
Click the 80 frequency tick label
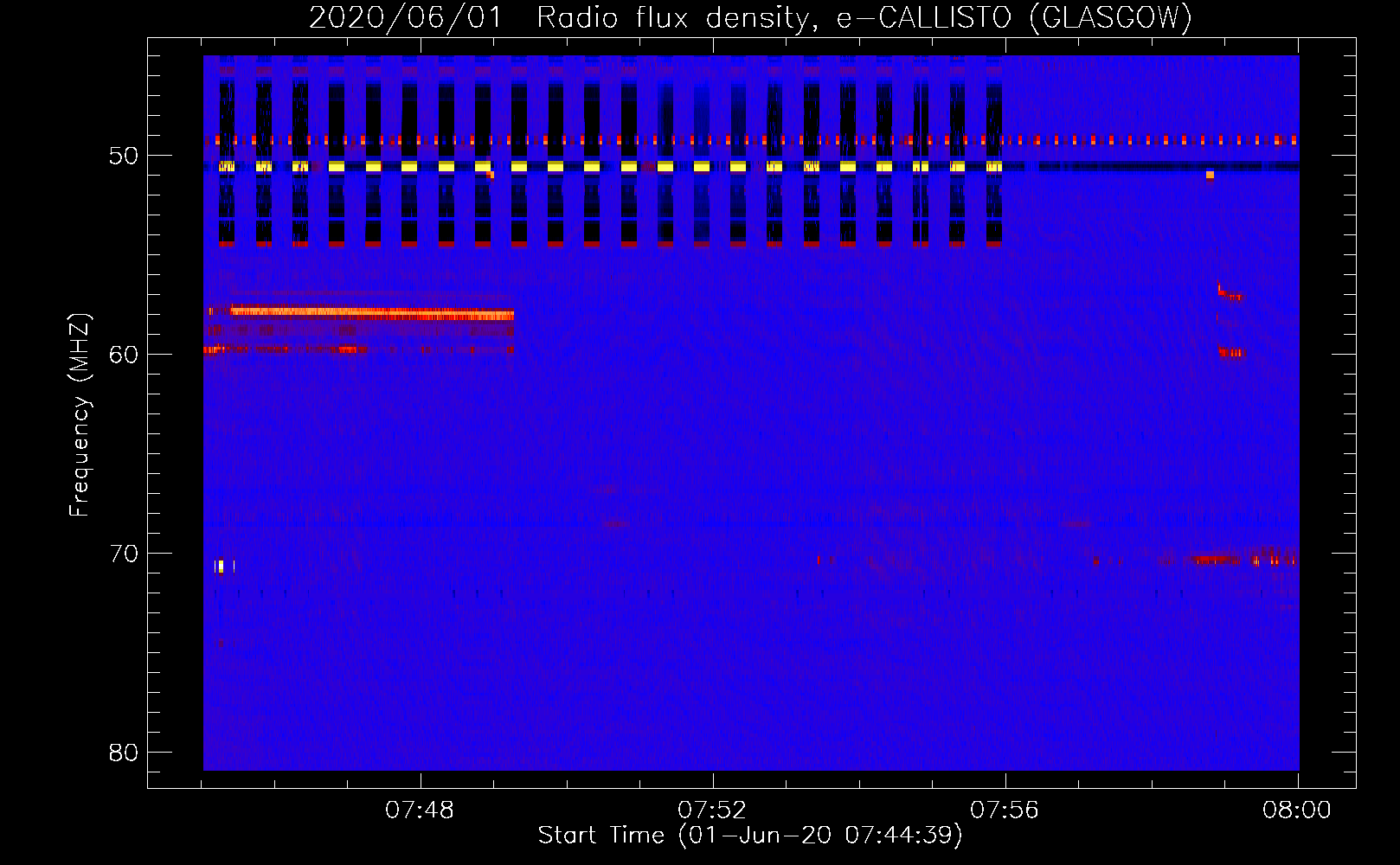tap(124, 753)
